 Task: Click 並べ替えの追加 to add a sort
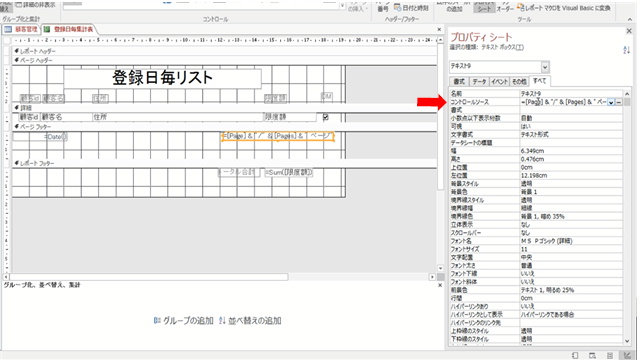(250, 321)
